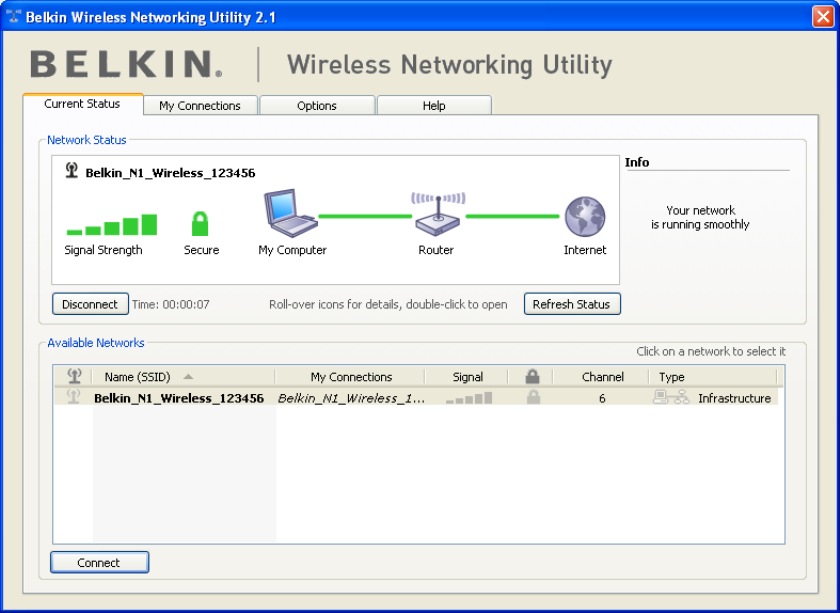The width and height of the screenshot is (840, 613).
Task: Open the Help tab
Action: coord(434,106)
